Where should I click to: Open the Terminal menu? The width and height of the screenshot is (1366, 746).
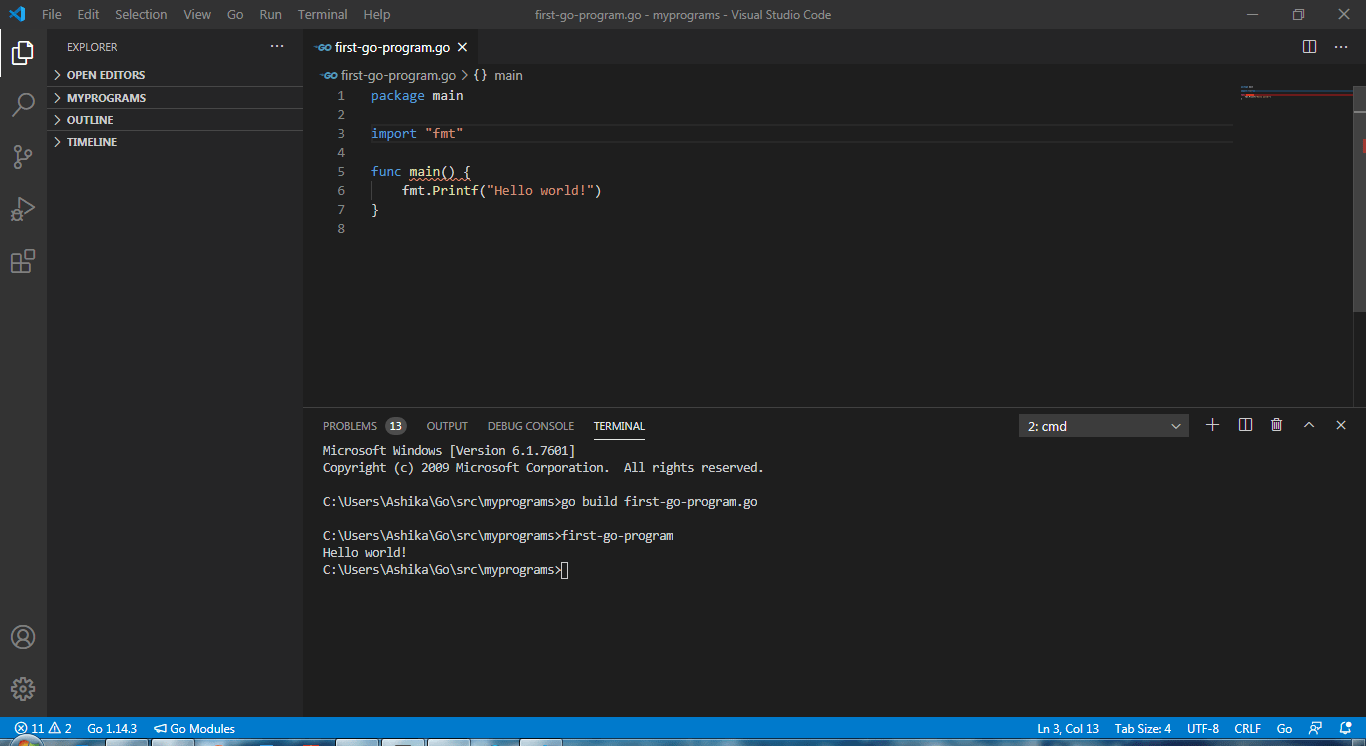pyautogui.click(x=322, y=14)
